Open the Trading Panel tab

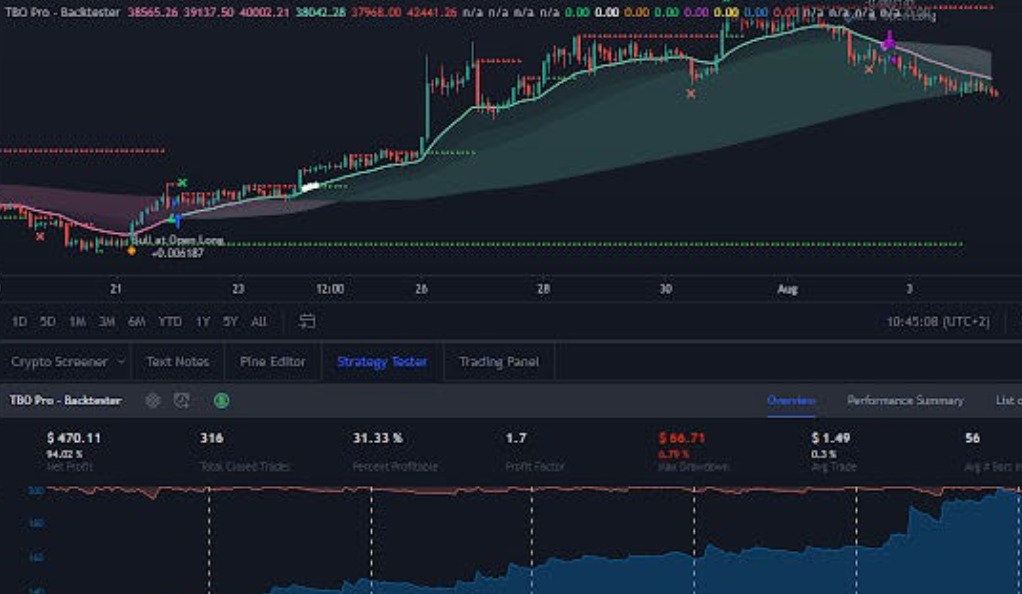click(499, 361)
